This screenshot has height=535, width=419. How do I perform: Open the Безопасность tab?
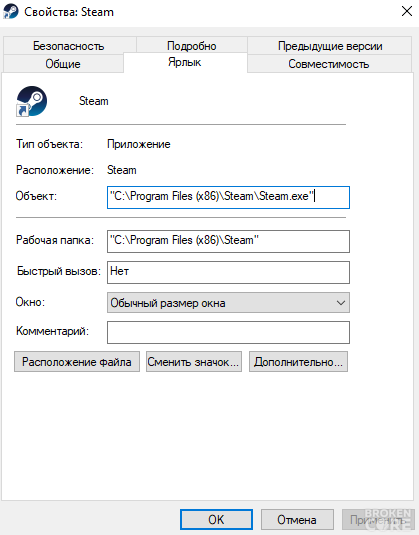pyautogui.click(x=69, y=46)
